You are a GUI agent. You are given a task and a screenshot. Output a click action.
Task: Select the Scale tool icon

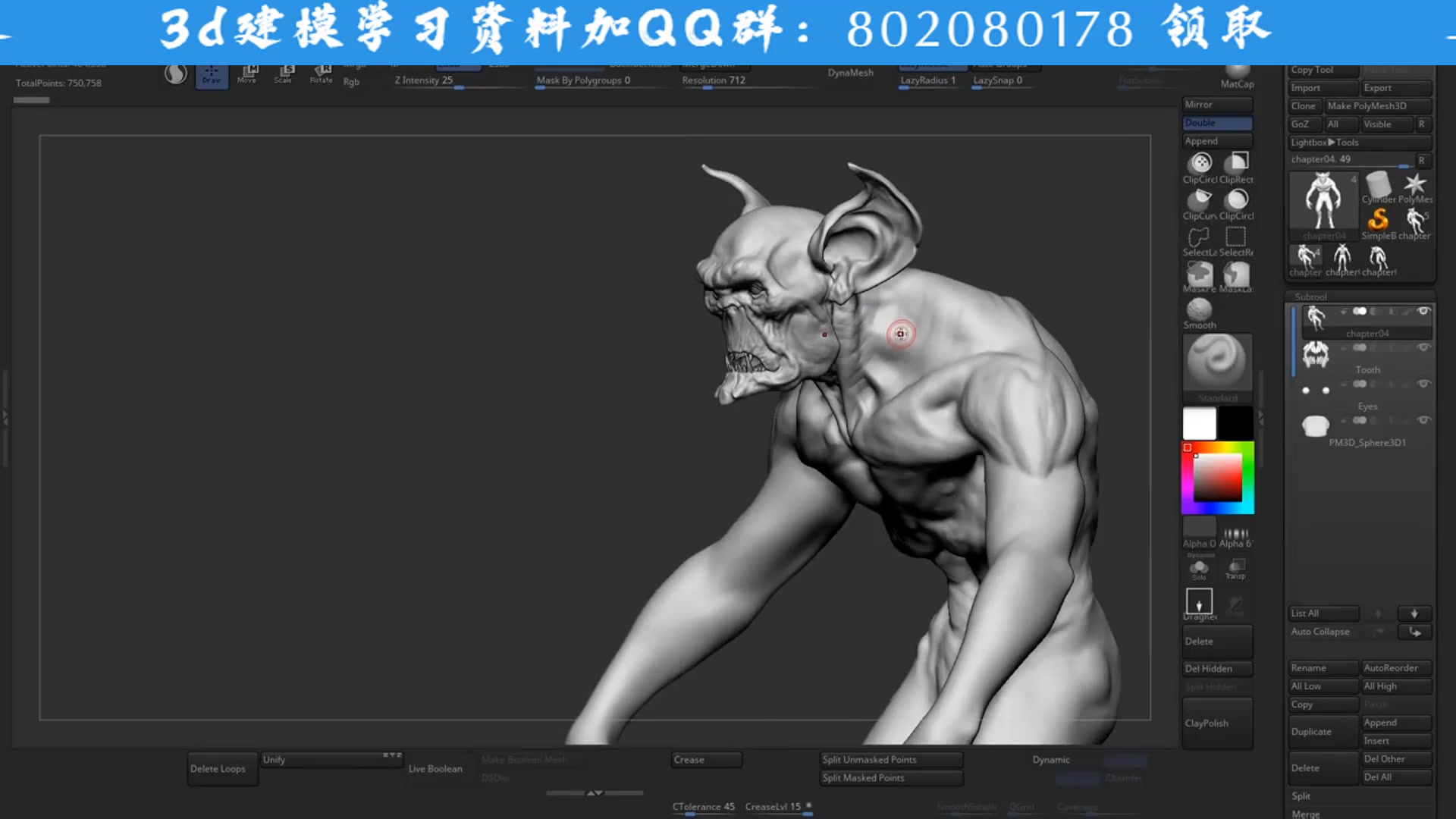[284, 72]
